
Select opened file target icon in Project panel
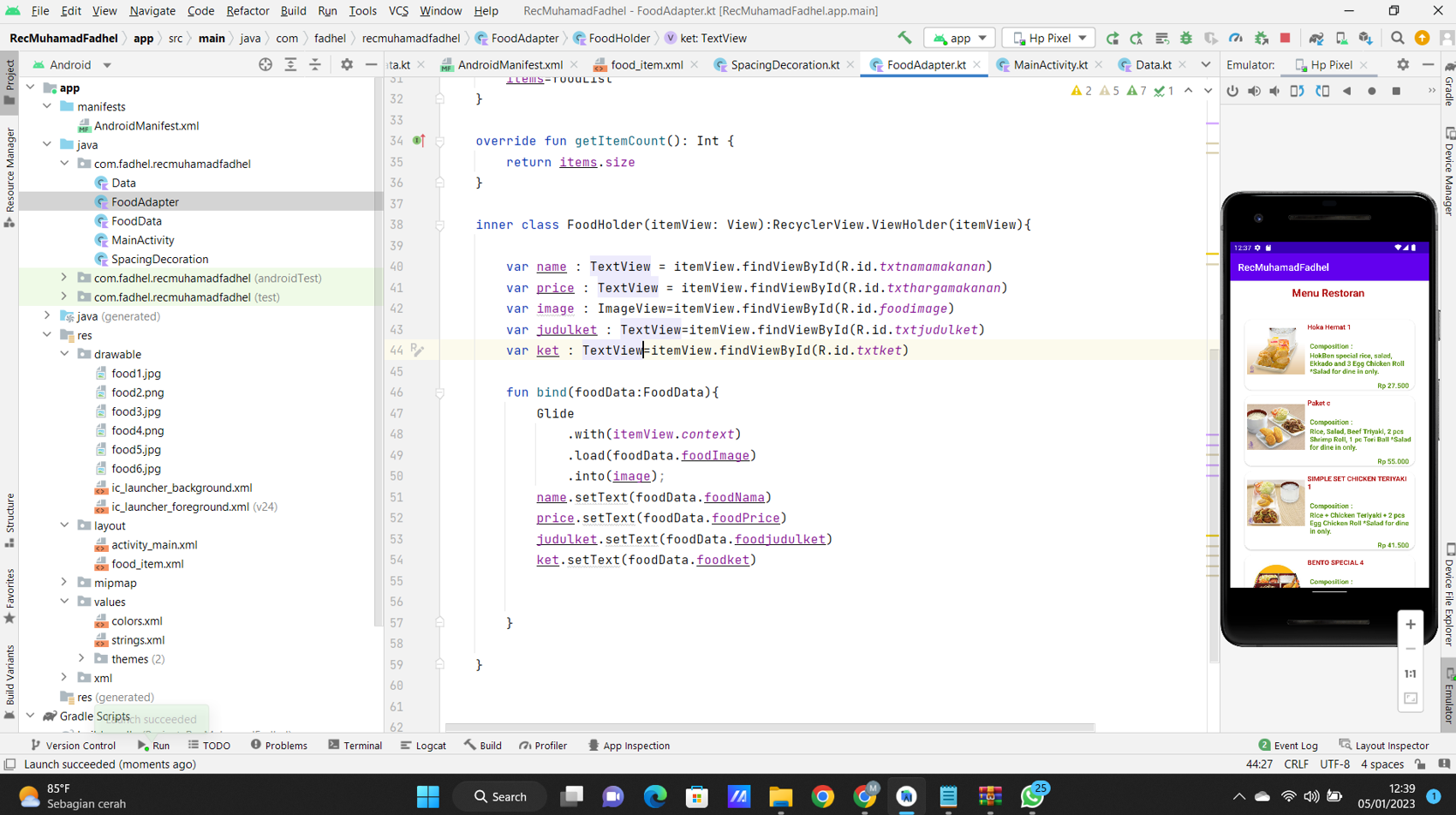pyautogui.click(x=266, y=64)
